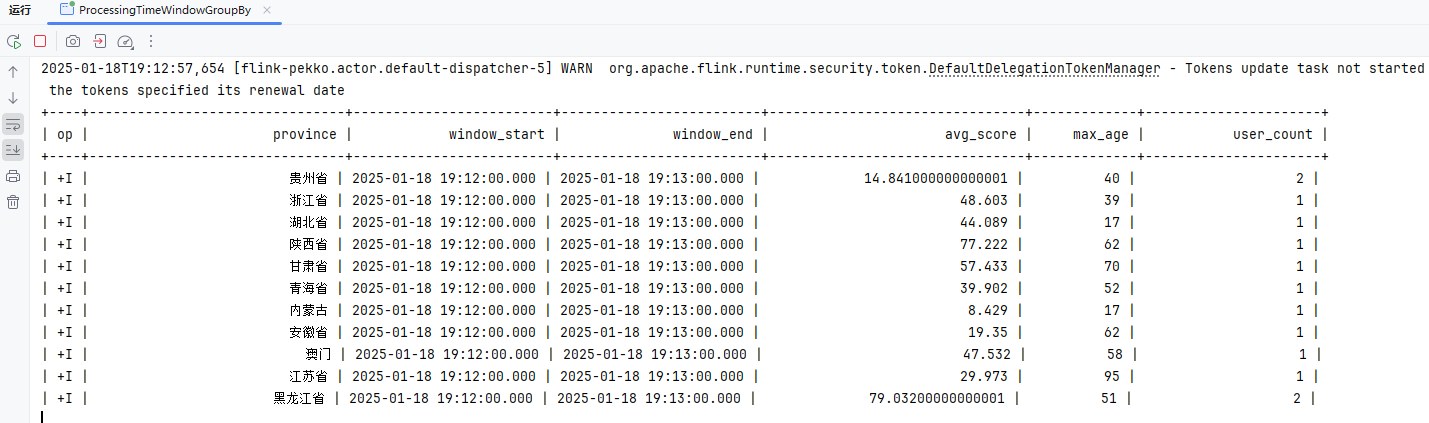The height and width of the screenshot is (423, 1429).
Task: Select the 运行 tool window label
Action: (20, 10)
